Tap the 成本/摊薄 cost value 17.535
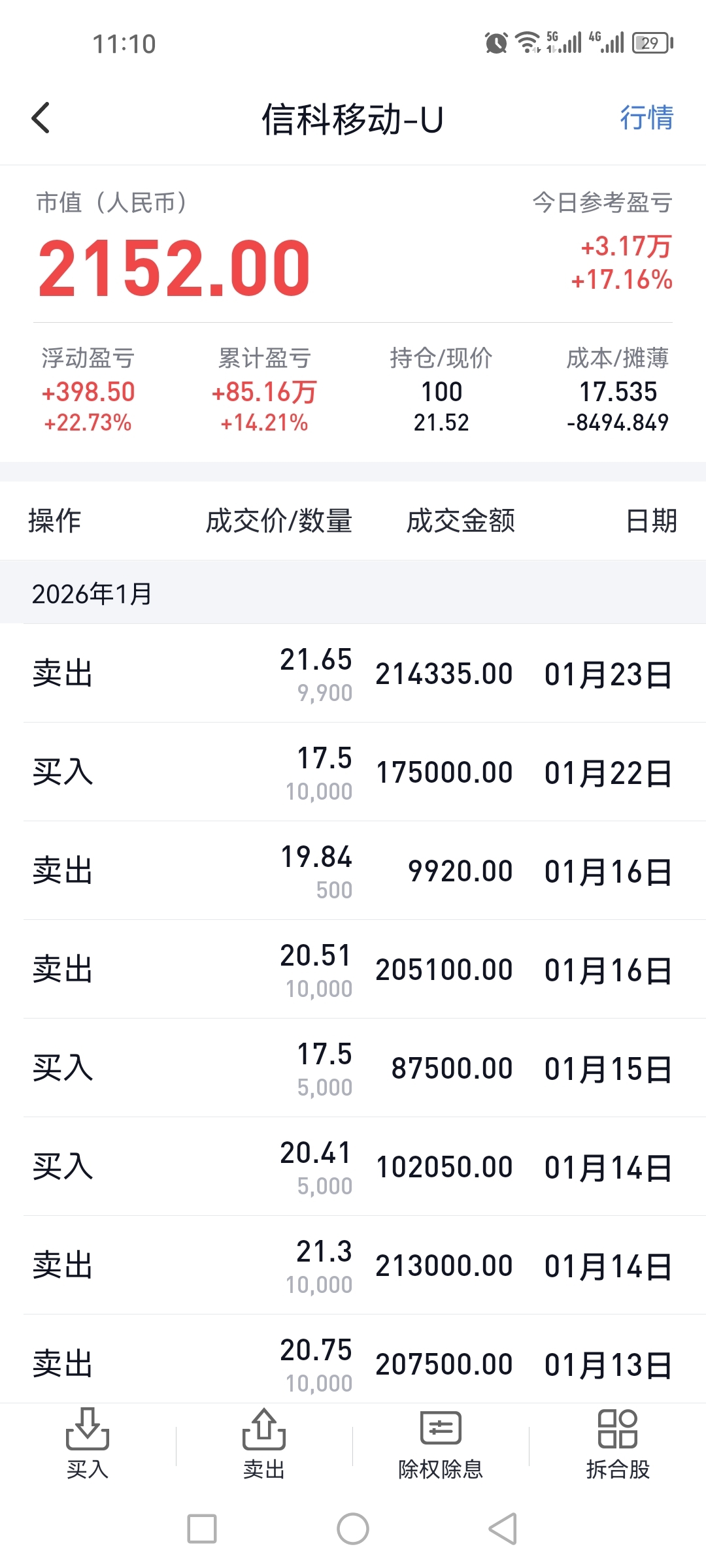 tap(618, 392)
